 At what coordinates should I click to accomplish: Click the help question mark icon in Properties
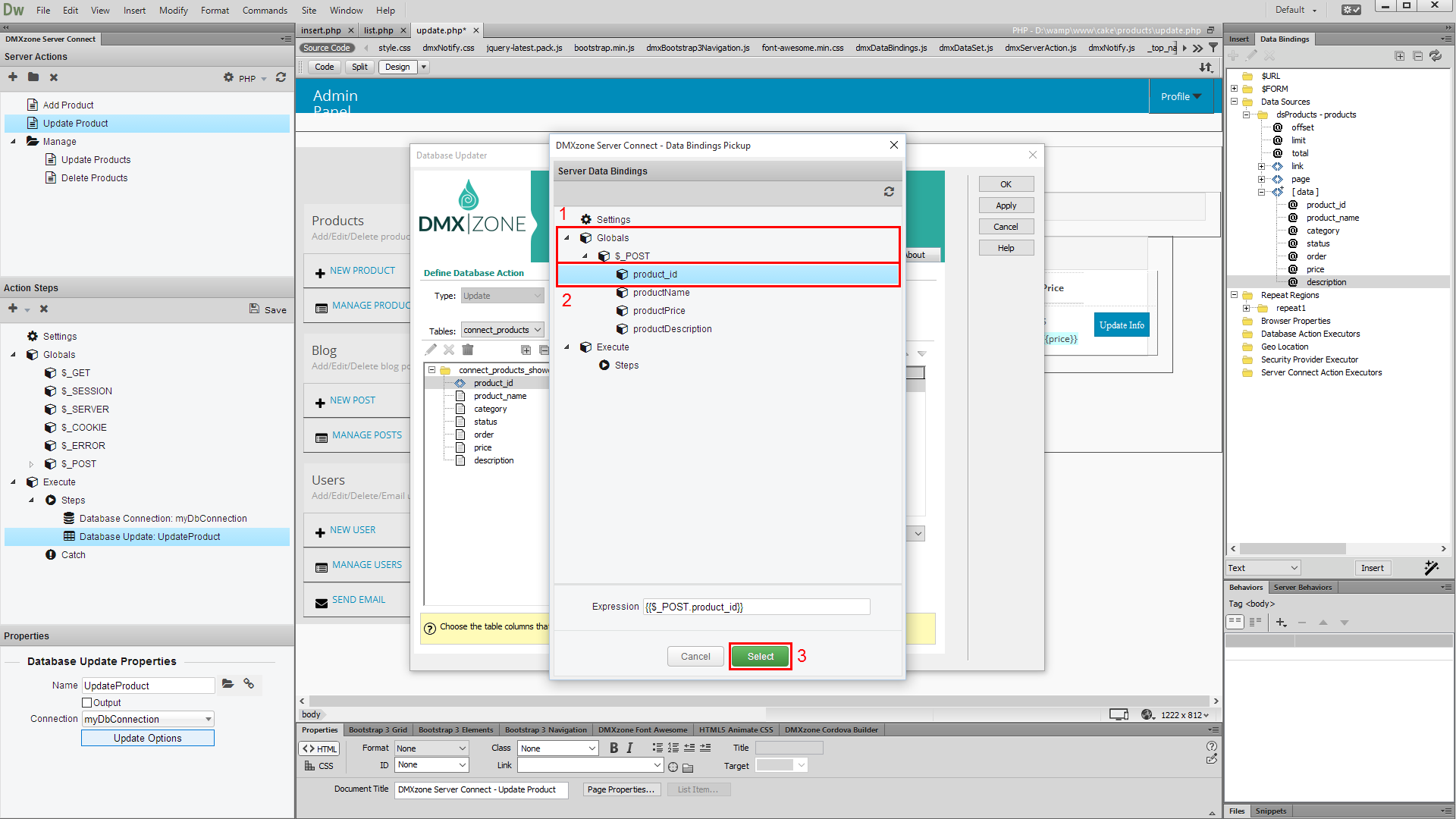click(1212, 746)
